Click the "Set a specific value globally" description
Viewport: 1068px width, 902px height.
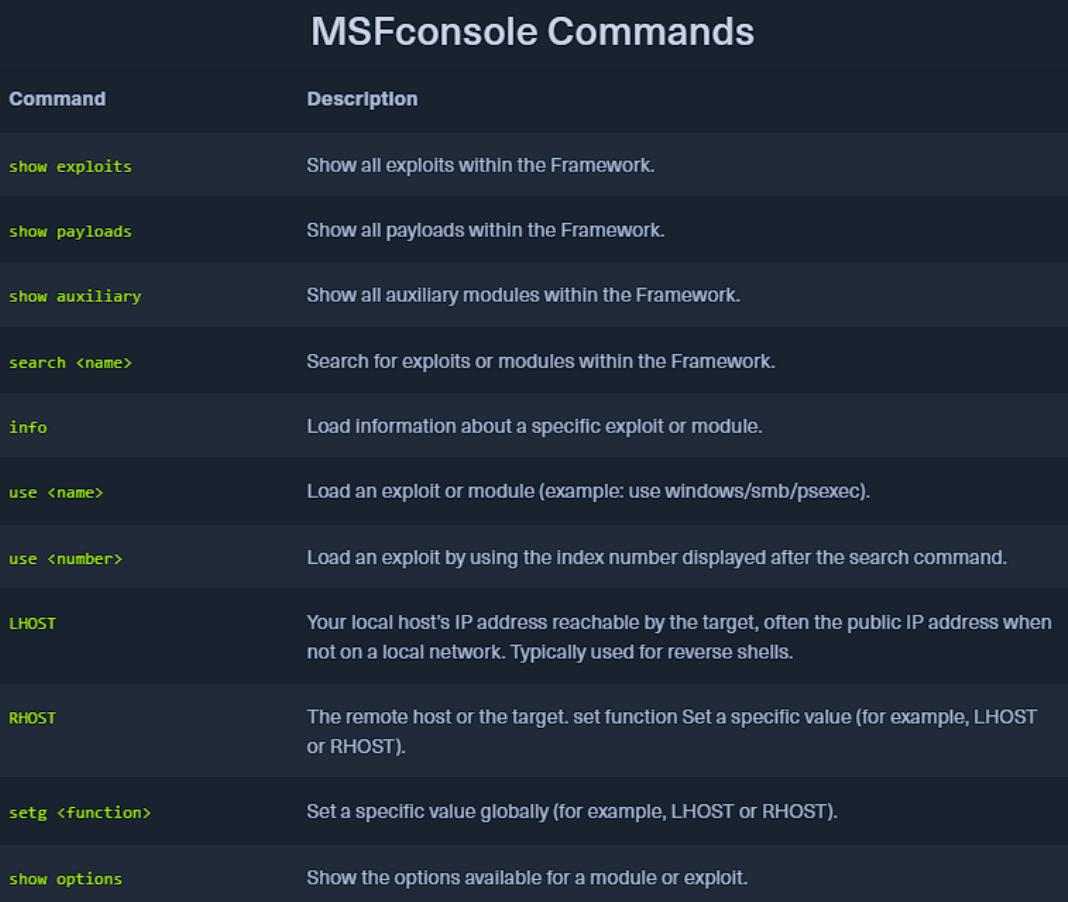[571, 812]
